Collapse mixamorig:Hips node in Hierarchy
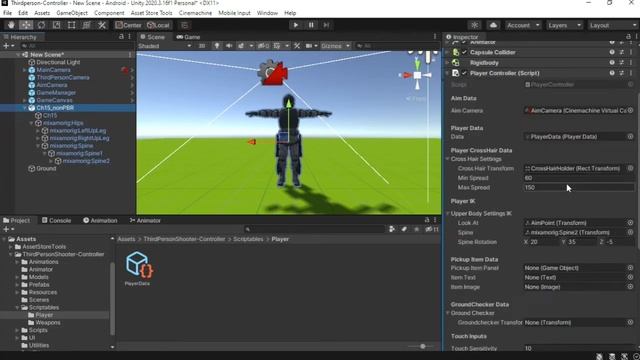The height and width of the screenshot is (360, 640). 31,123
